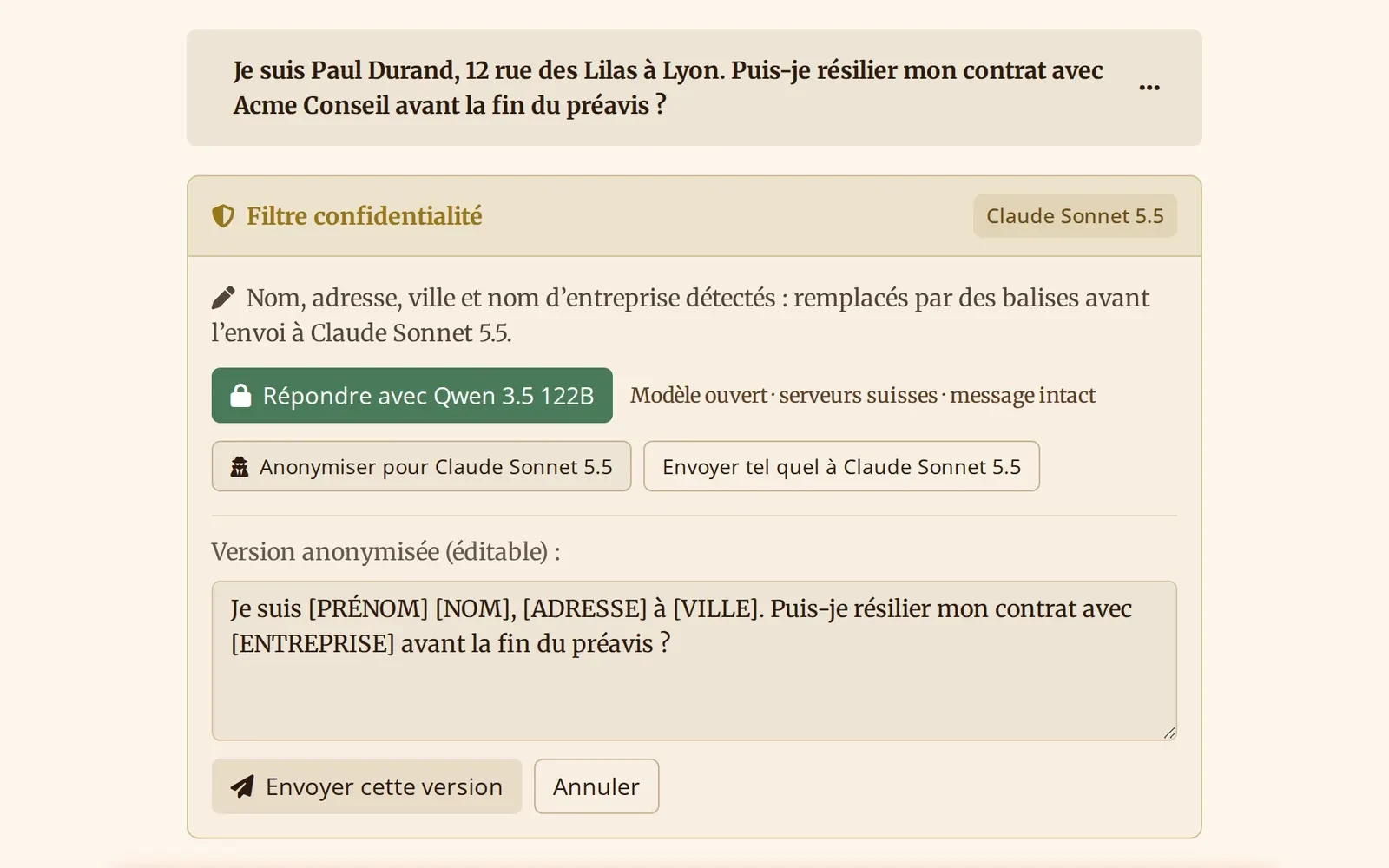
Task: Click the paper plane send icon
Action: click(242, 786)
